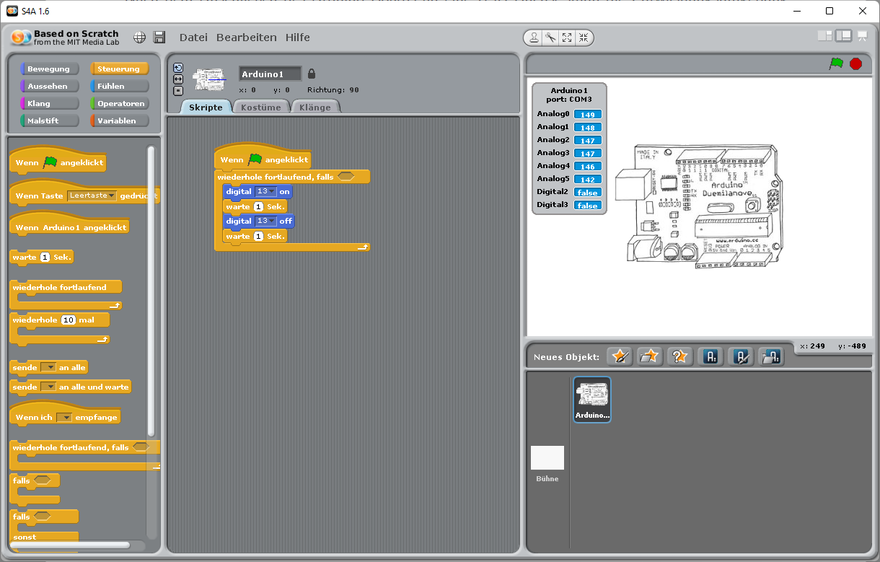Switch to Klänge tab

pos(315,107)
